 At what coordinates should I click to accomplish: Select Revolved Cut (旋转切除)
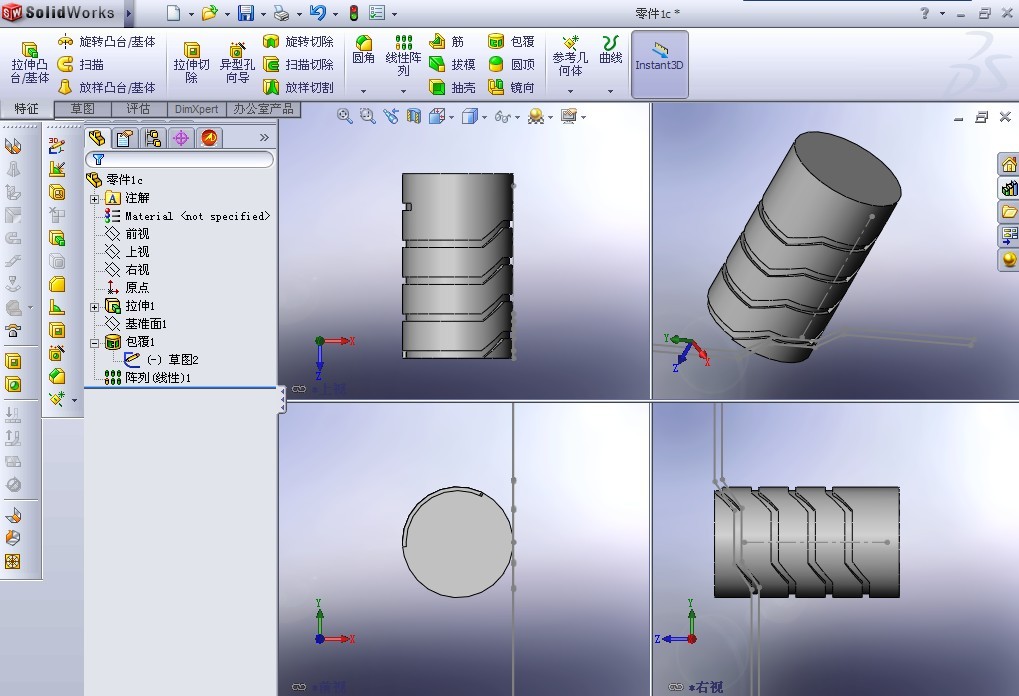coord(298,42)
